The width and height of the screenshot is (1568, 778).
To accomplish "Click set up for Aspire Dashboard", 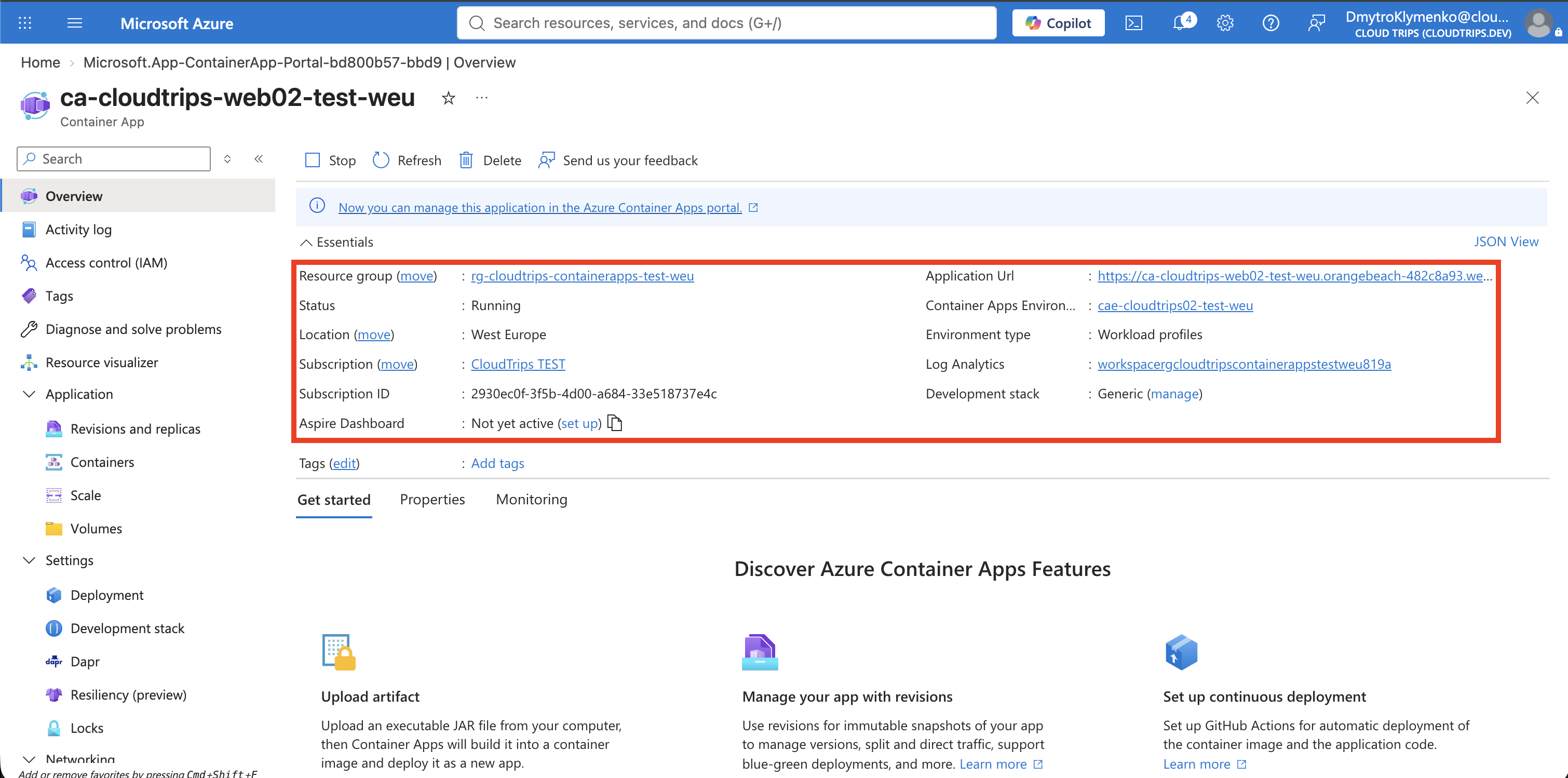I will pyautogui.click(x=579, y=423).
